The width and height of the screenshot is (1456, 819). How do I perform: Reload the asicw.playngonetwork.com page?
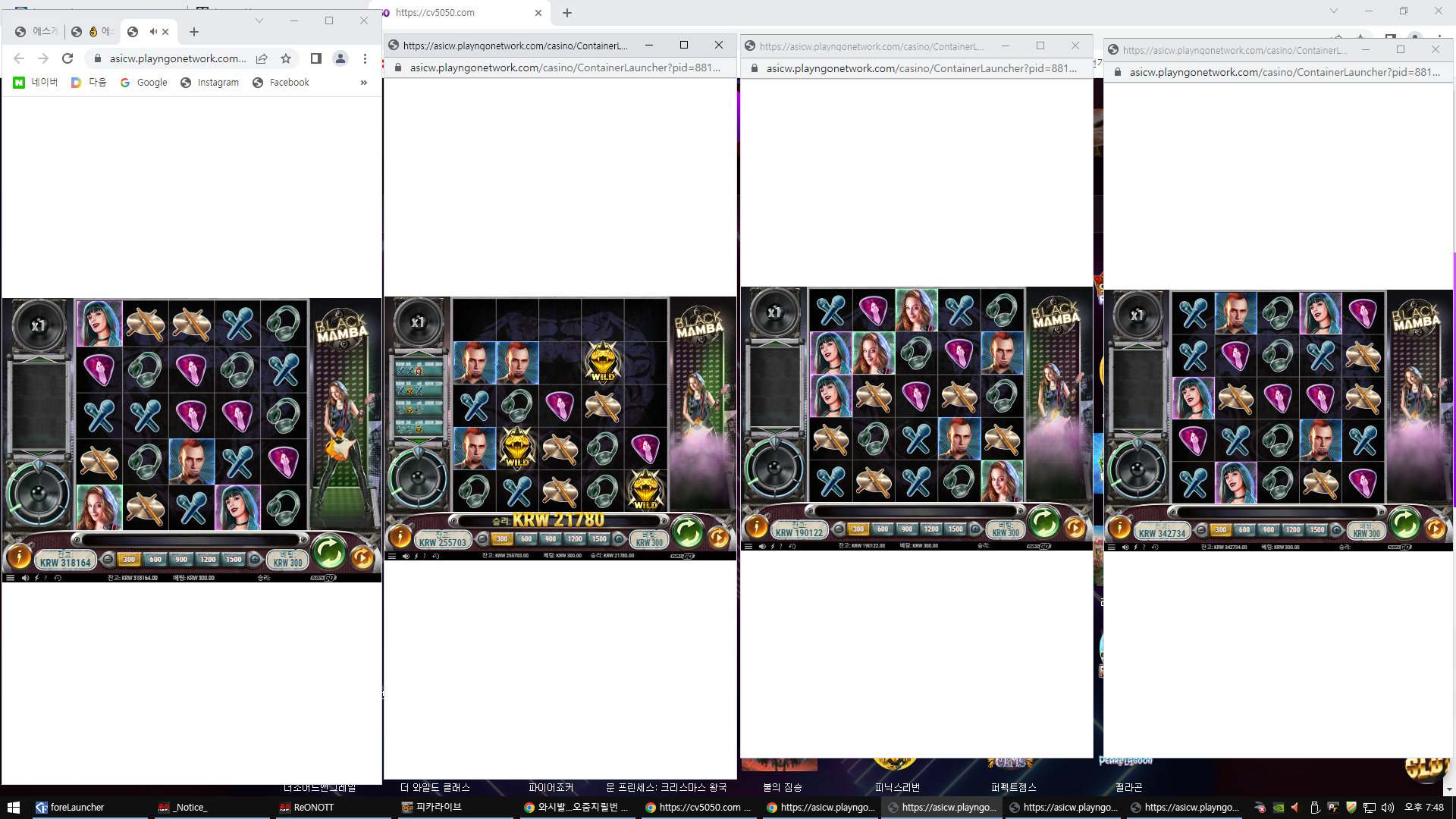point(67,58)
